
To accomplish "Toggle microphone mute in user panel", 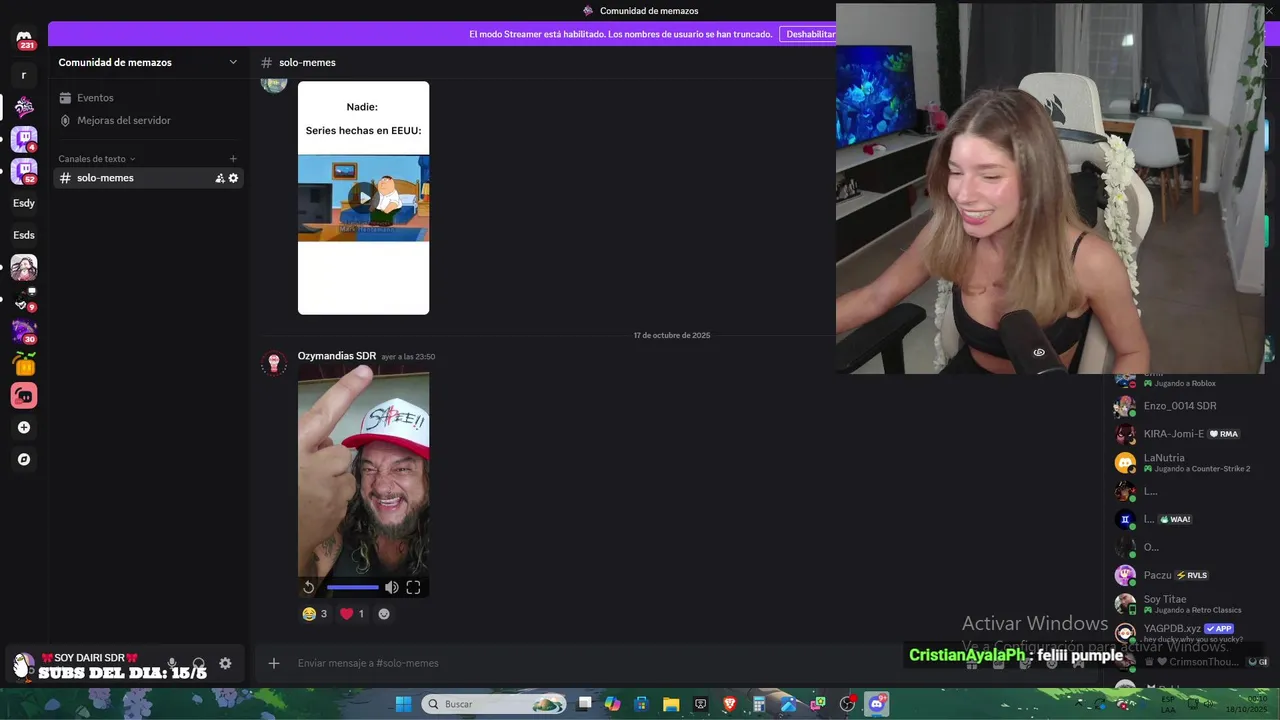I will click(172, 663).
